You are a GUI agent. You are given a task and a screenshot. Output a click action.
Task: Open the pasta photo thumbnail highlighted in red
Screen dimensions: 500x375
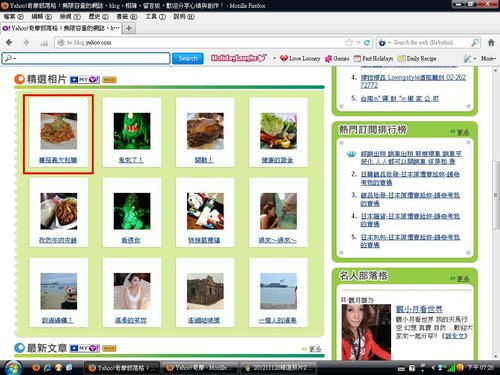(58, 131)
